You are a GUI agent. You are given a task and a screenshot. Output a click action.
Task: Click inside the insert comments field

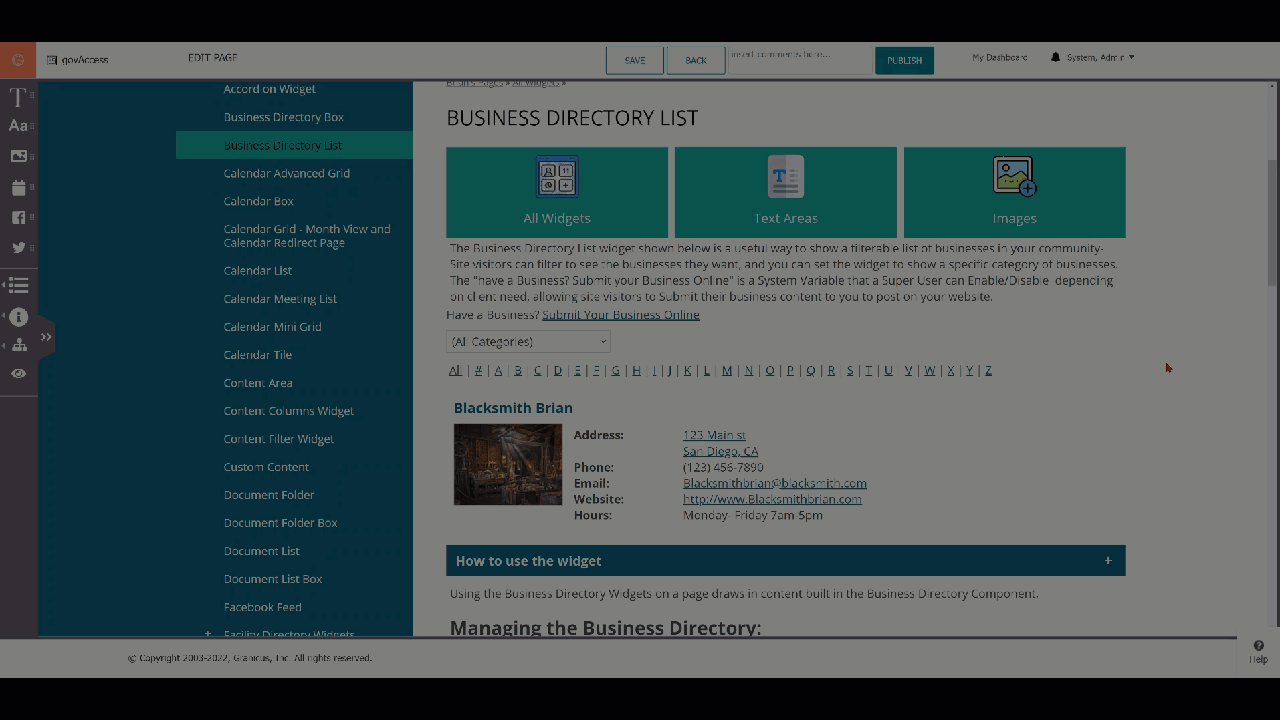799,57
